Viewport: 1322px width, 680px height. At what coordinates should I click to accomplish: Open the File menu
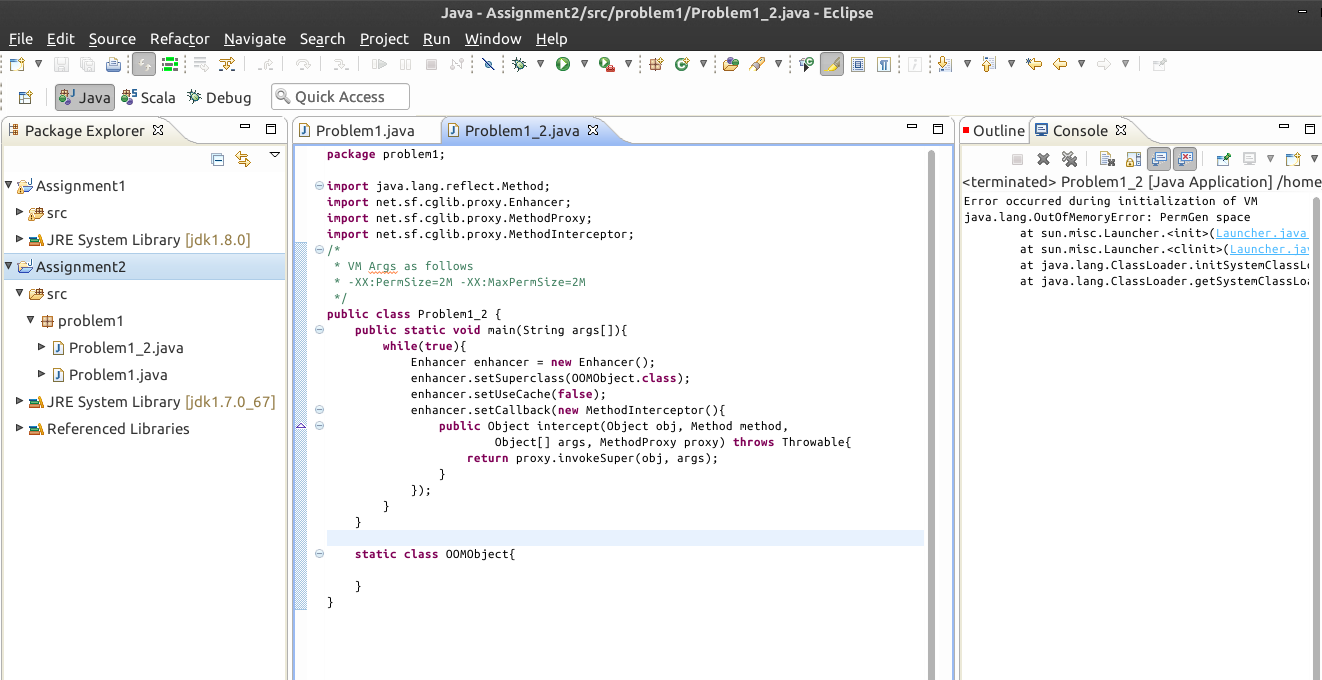pos(20,39)
